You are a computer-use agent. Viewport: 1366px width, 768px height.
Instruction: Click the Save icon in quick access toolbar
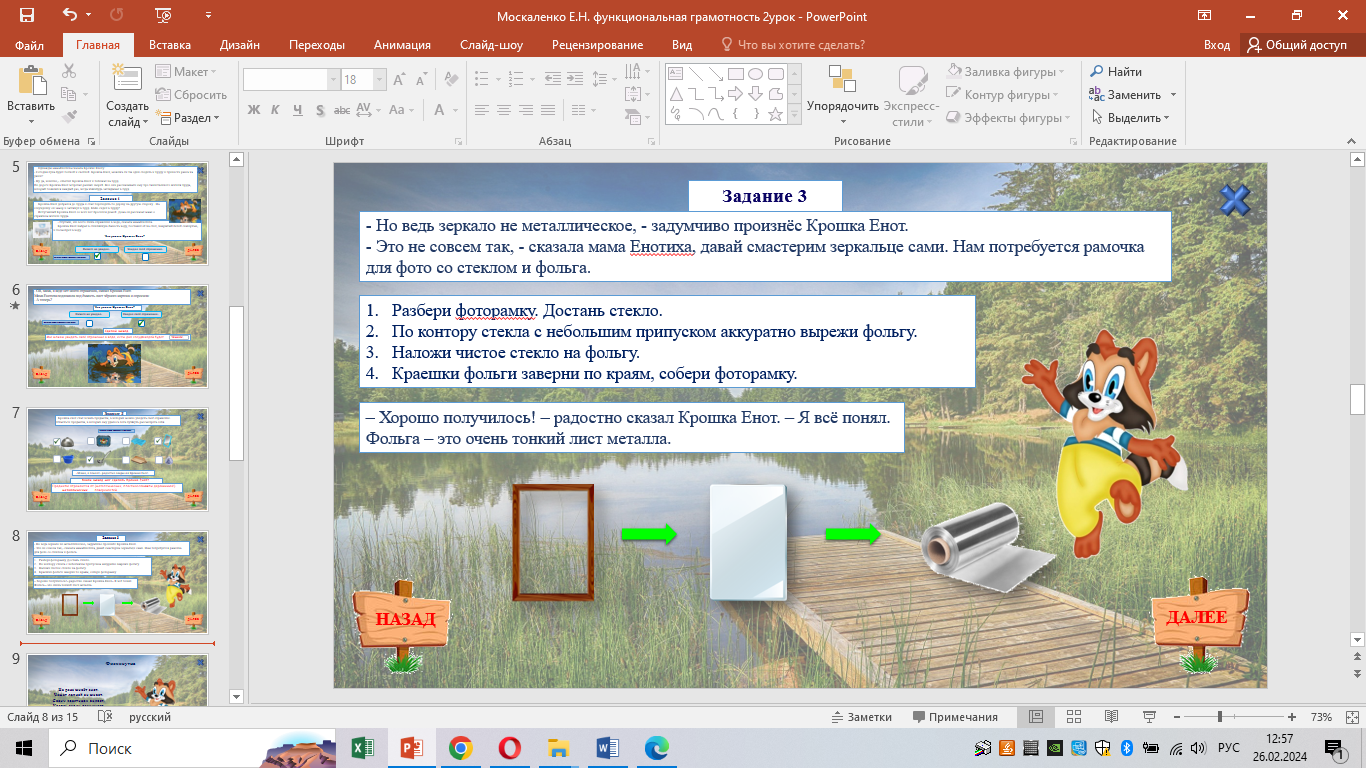[26, 15]
